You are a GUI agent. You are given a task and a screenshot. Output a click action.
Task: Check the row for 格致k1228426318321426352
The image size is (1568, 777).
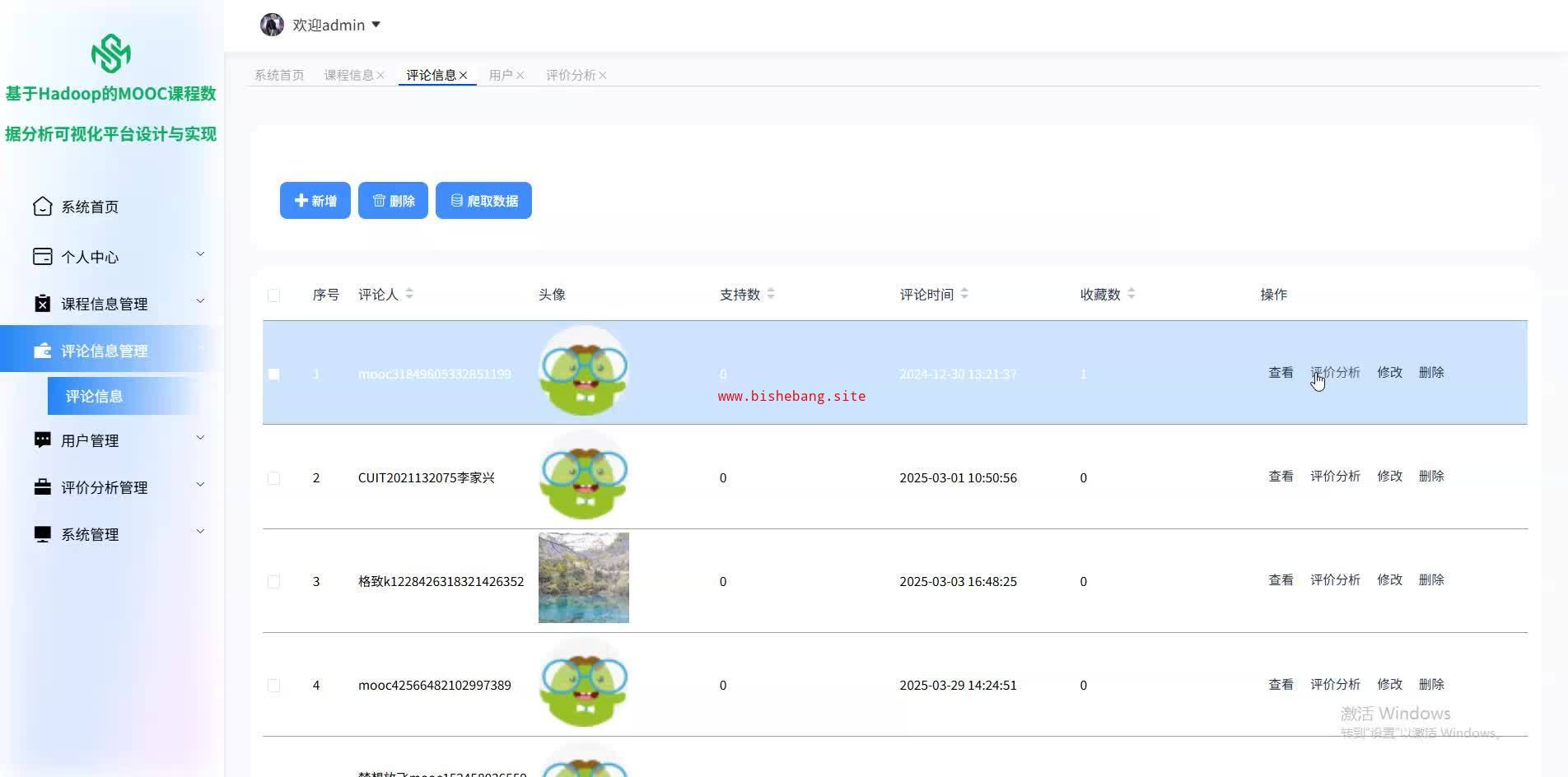point(273,582)
